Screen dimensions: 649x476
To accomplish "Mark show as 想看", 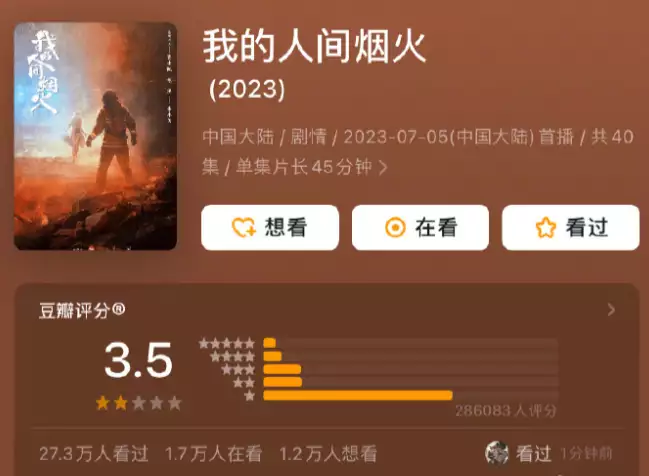I will [x=270, y=228].
